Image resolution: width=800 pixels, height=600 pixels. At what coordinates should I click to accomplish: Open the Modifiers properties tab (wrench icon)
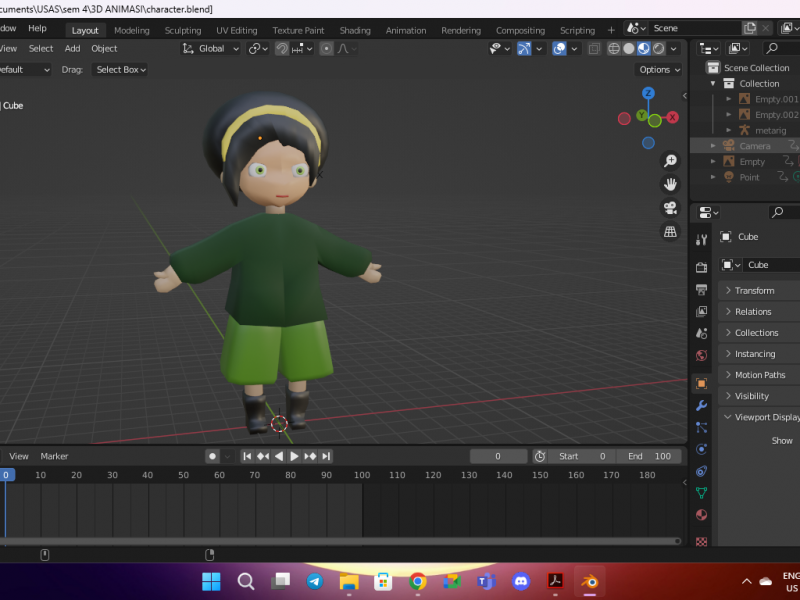(x=701, y=406)
